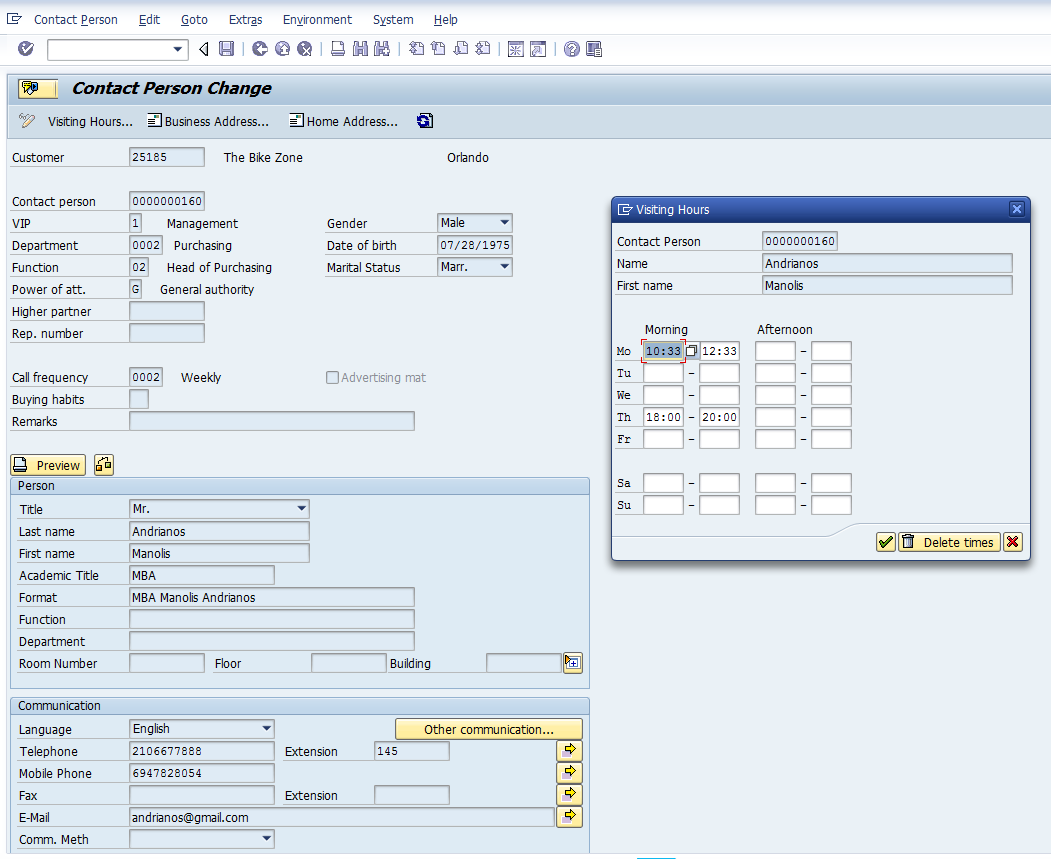
Task: Click the Telephone field 2106677888
Action: [202, 750]
